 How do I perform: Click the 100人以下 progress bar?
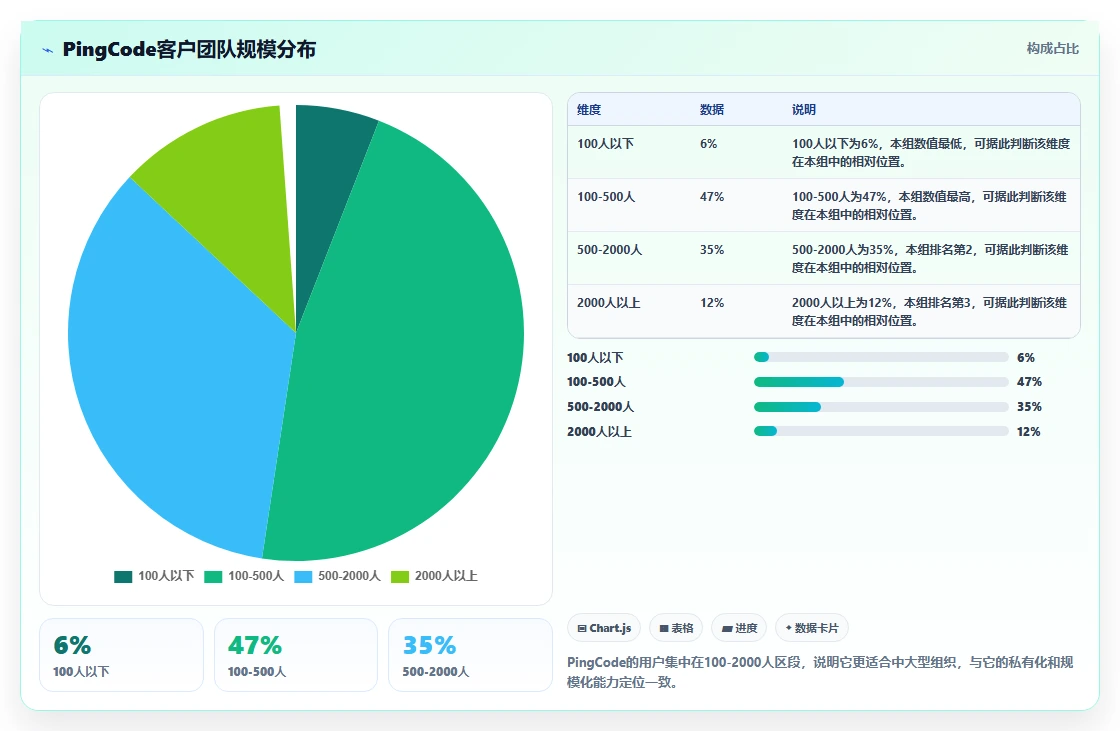point(881,357)
